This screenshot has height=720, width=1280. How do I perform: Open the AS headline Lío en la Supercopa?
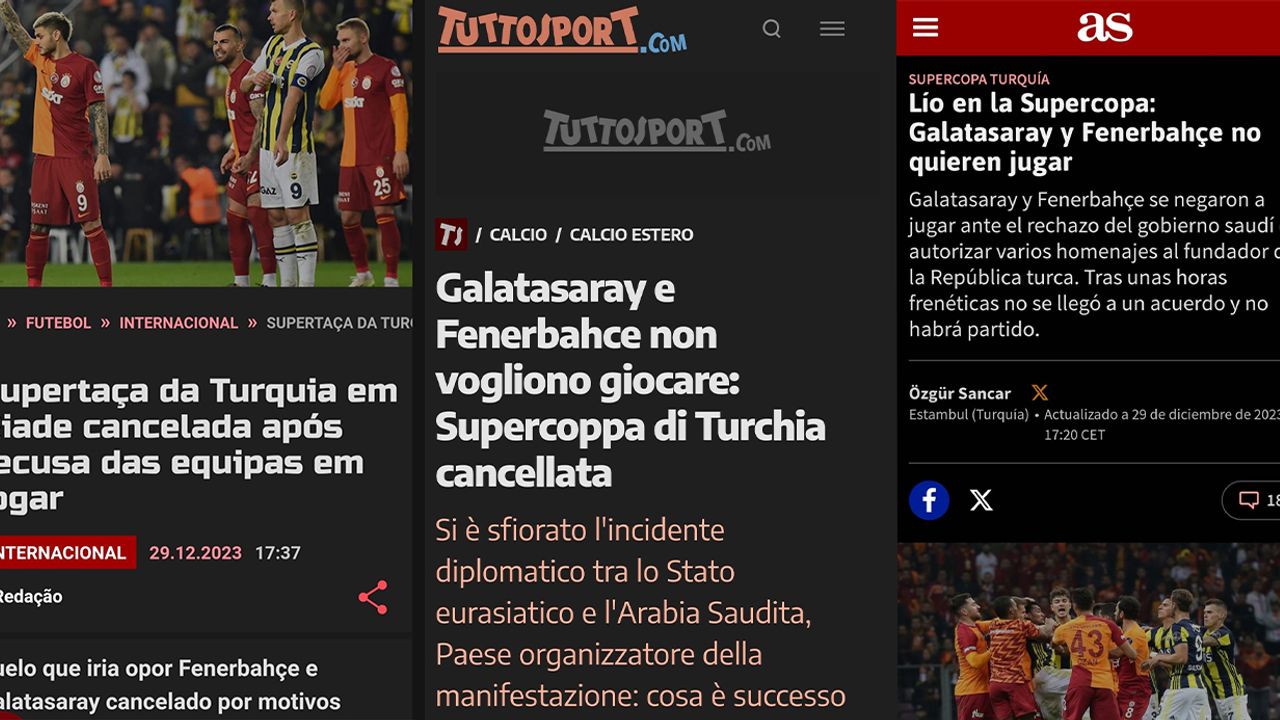[x=1085, y=132]
